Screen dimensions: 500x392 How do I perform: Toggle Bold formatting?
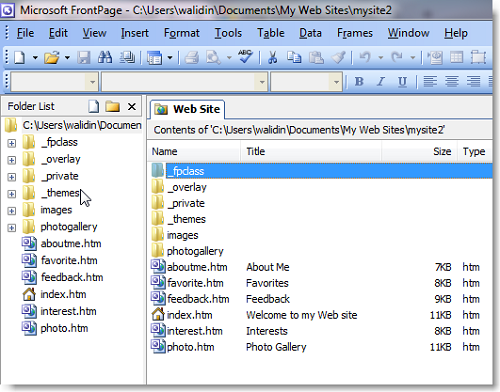click(359, 81)
